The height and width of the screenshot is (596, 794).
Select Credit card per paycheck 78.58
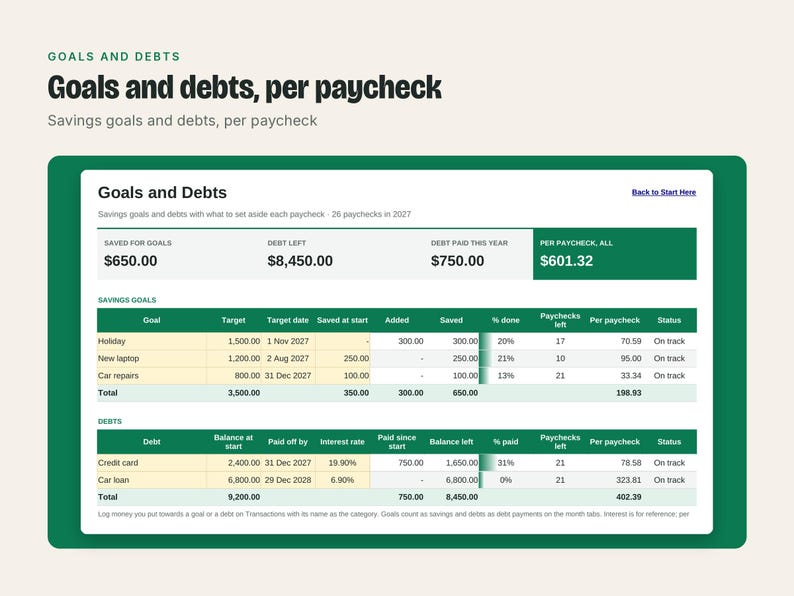[x=631, y=463]
